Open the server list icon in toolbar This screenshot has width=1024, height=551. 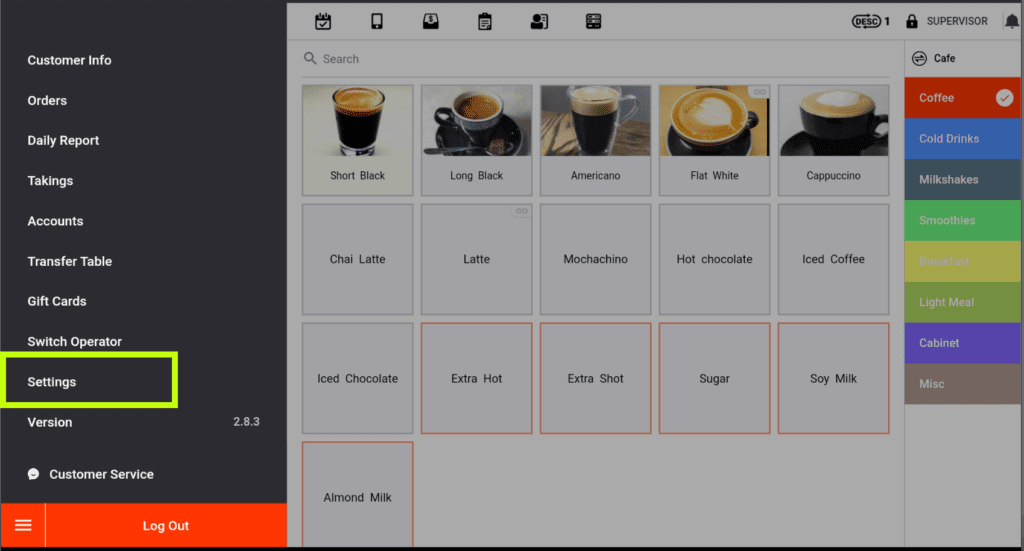click(x=593, y=21)
